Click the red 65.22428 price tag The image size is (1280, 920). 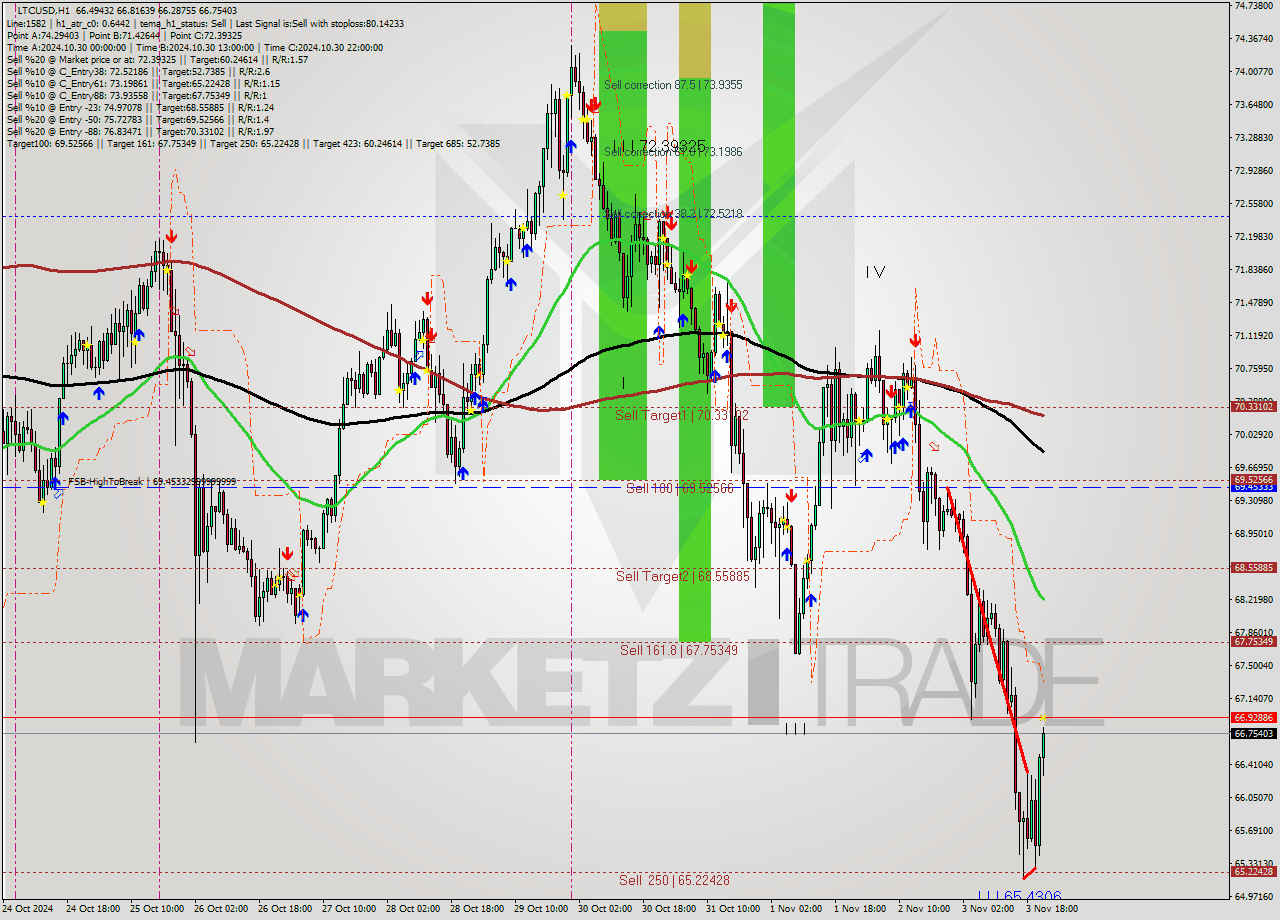click(1253, 871)
